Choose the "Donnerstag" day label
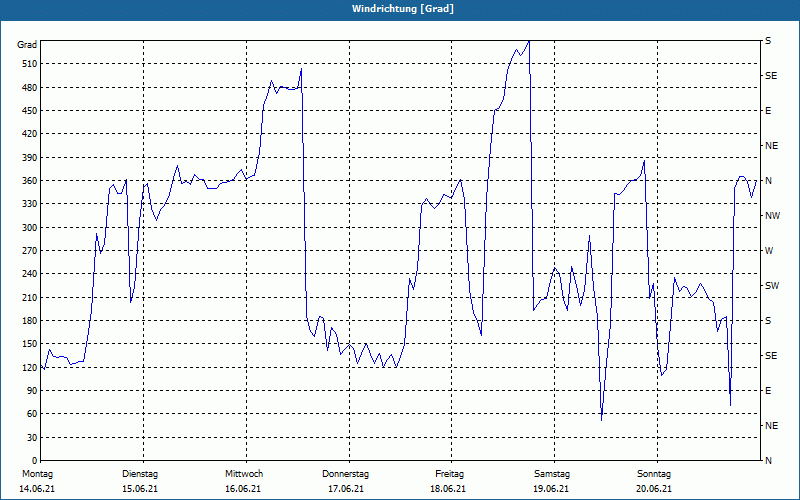This screenshot has height=500, width=800. click(x=345, y=474)
